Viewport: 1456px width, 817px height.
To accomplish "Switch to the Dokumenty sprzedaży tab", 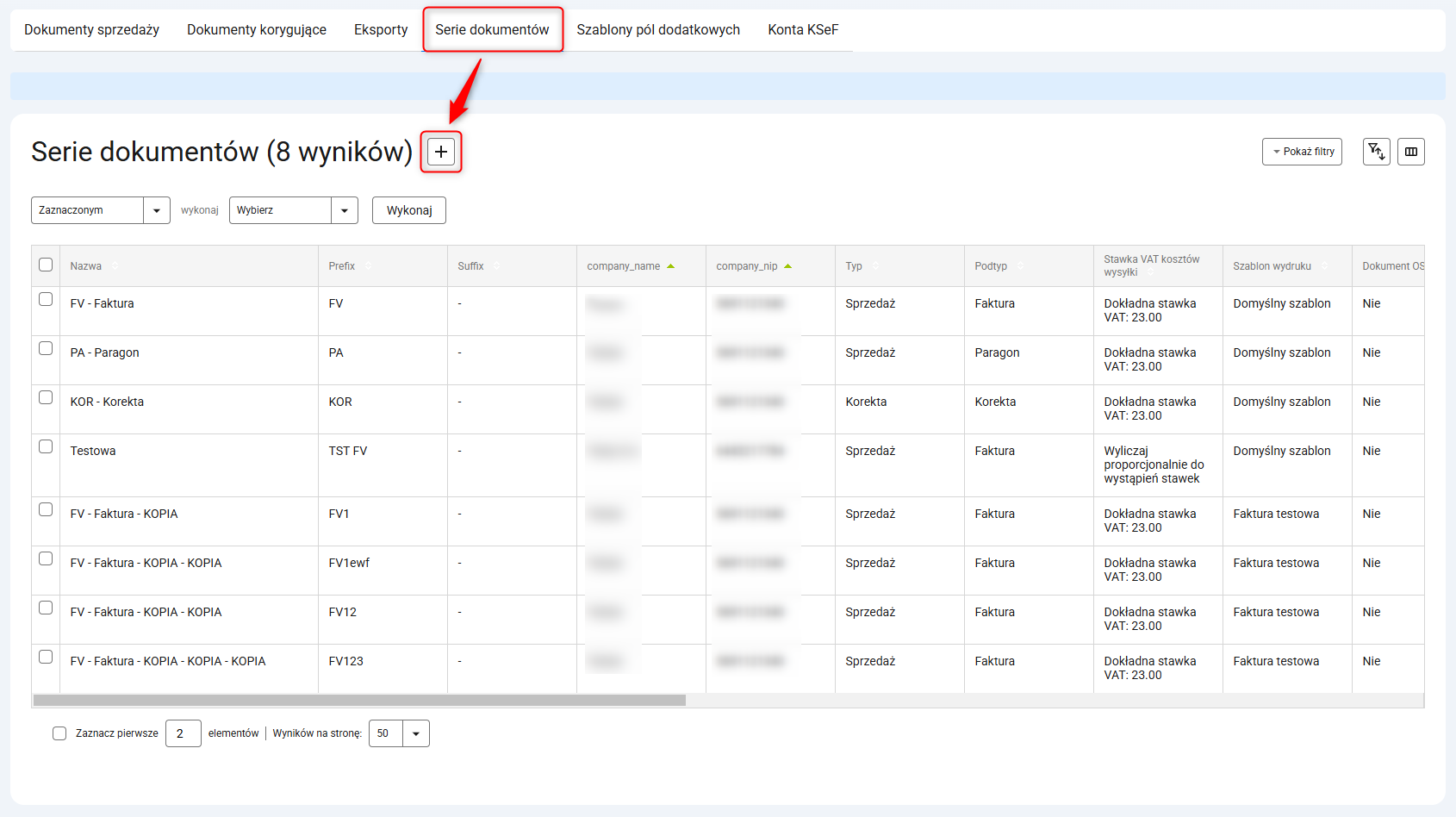I will 91,29.
